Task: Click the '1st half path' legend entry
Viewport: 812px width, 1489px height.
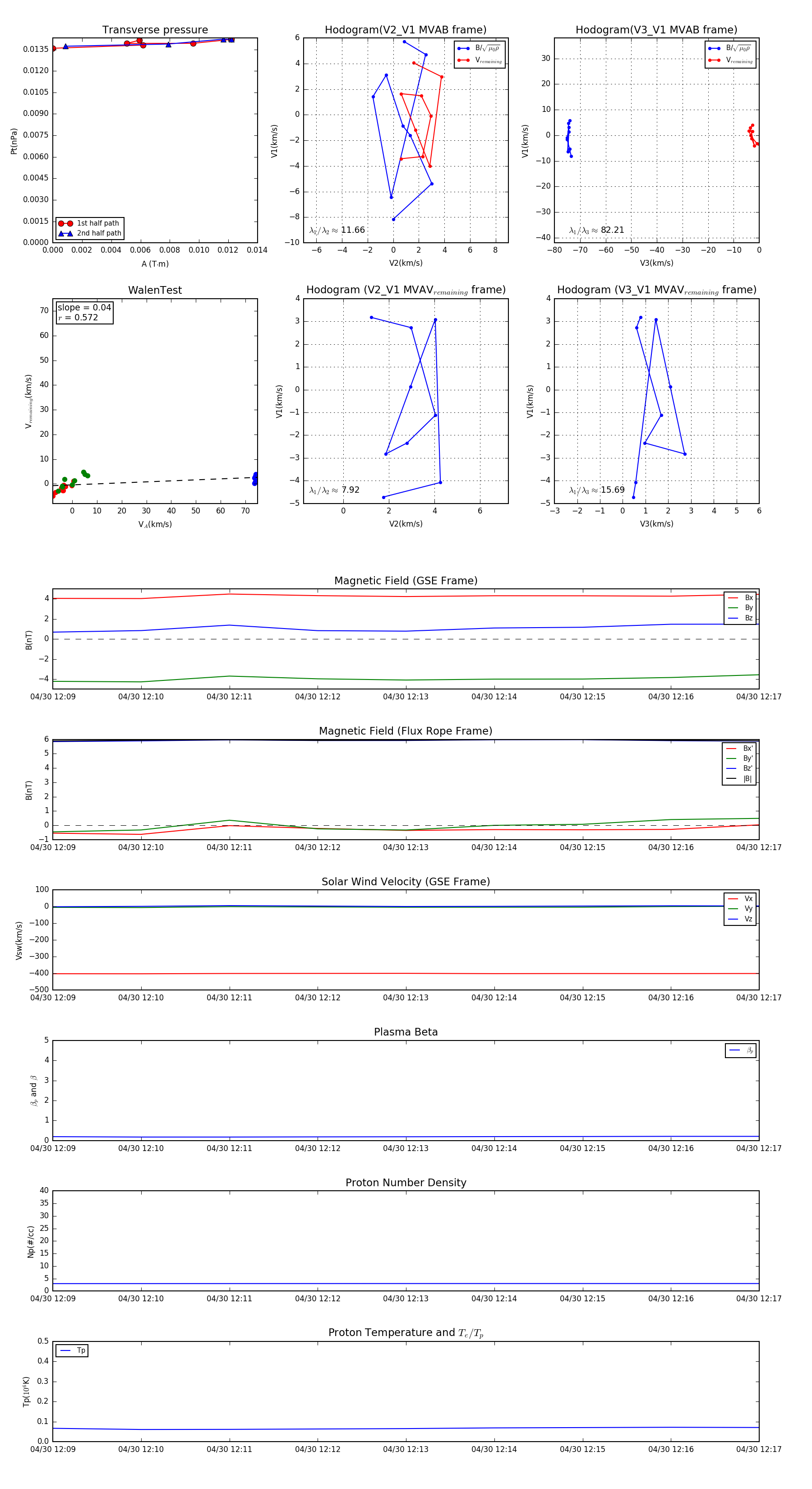Action: 90,223
